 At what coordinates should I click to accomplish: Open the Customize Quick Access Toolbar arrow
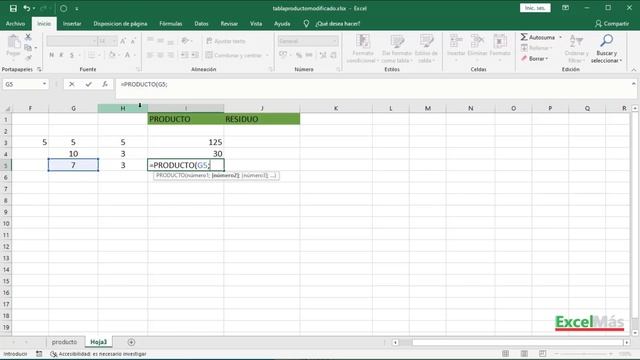(x=77, y=9)
